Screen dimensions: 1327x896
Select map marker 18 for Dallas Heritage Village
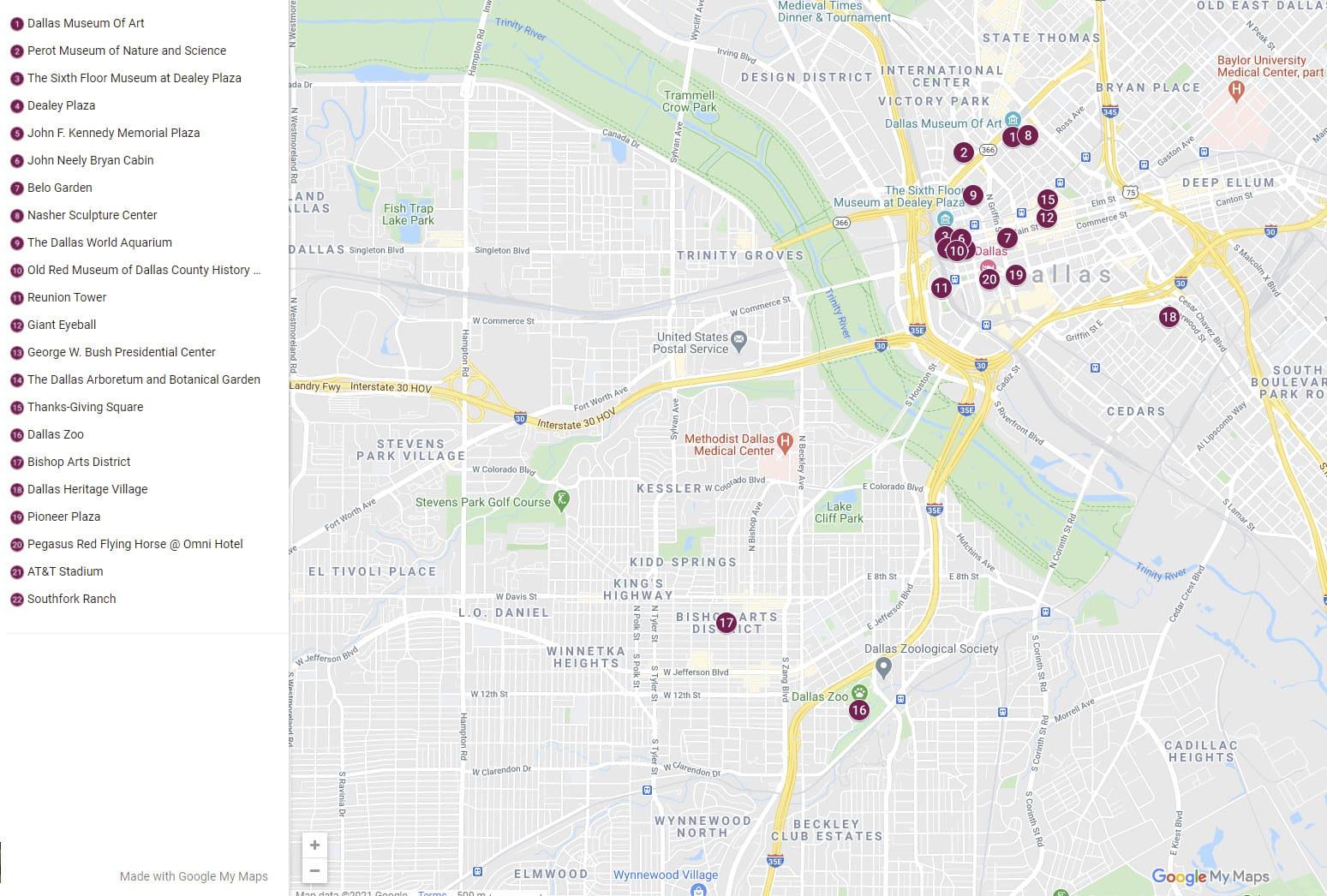tap(1169, 317)
